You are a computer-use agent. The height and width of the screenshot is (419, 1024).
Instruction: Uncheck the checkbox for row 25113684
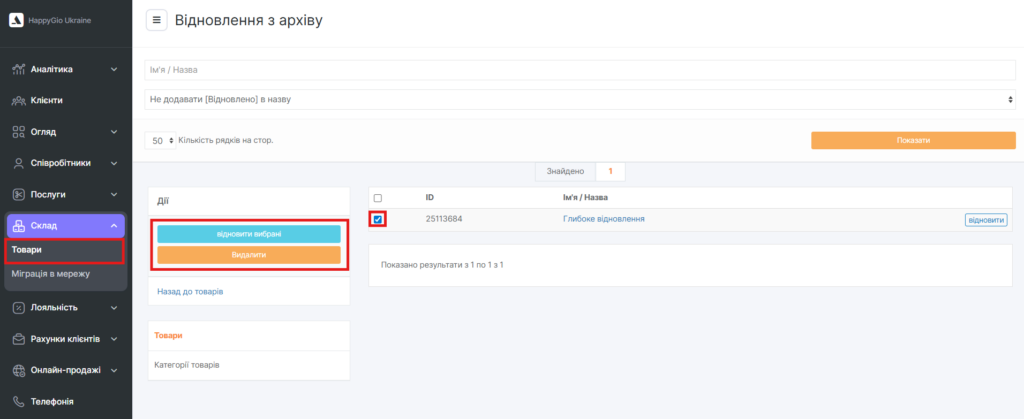pos(378,219)
